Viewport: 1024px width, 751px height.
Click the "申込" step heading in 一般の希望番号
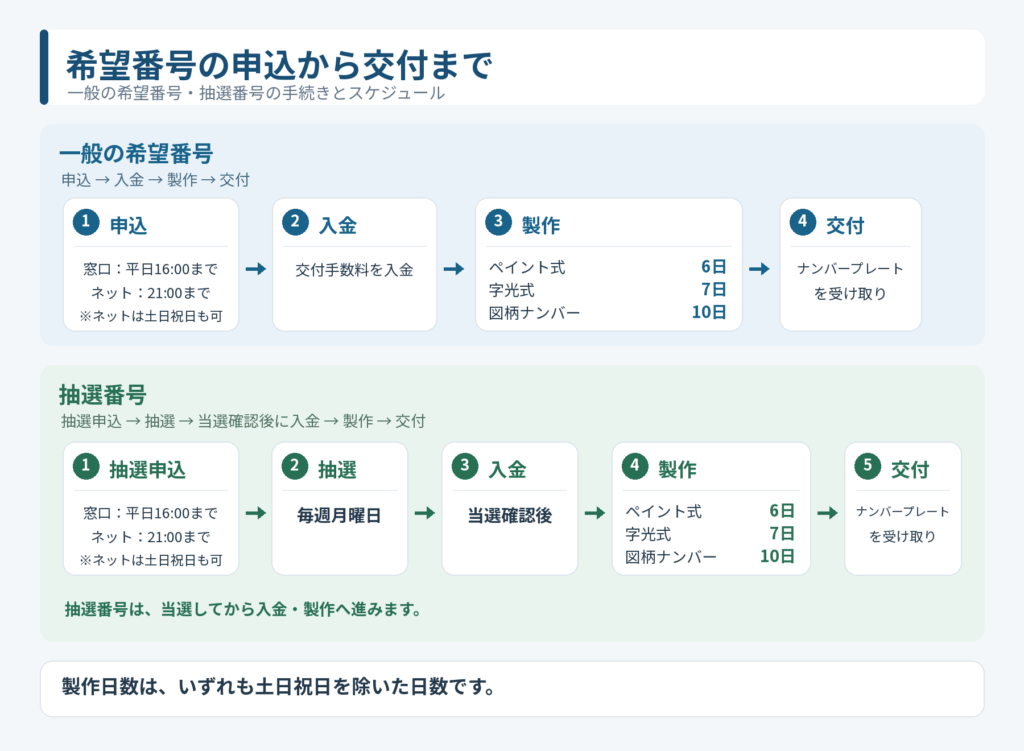[129, 226]
